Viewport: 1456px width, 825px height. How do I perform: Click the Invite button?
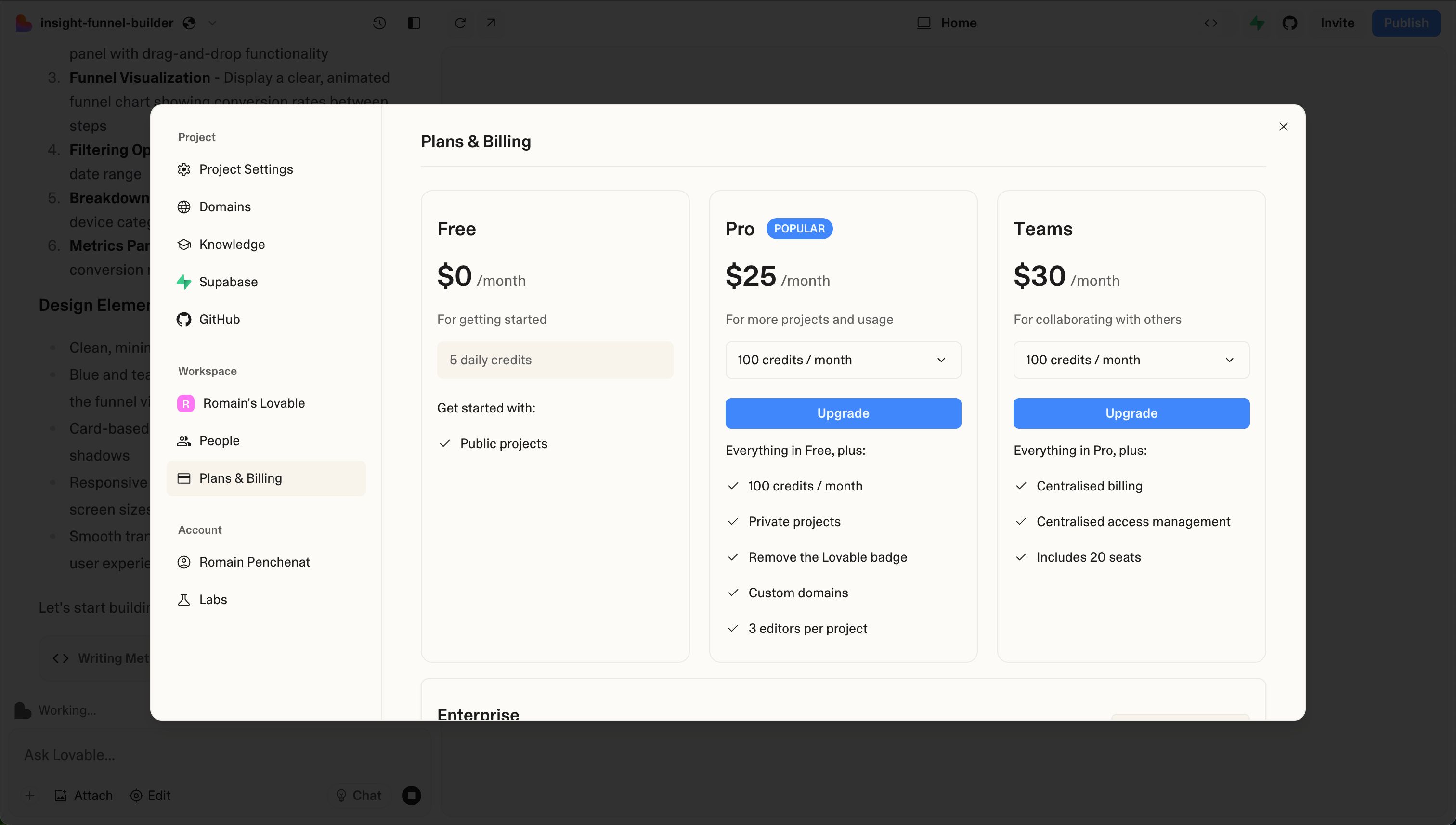click(x=1337, y=23)
